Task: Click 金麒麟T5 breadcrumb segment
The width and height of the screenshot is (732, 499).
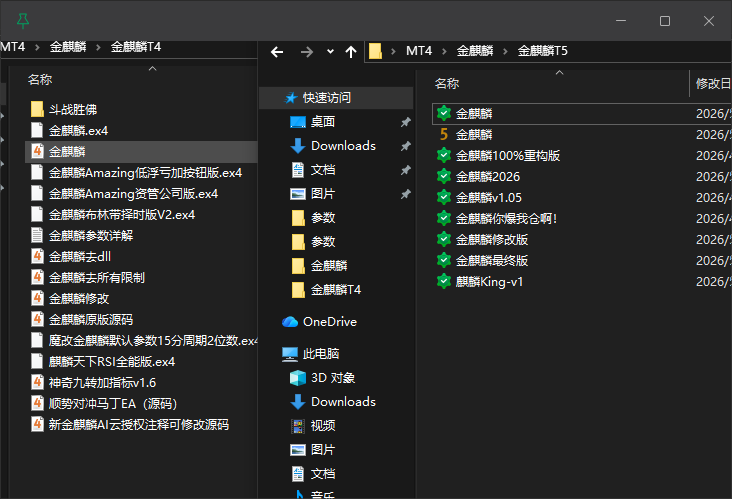Action: [x=542, y=50]
